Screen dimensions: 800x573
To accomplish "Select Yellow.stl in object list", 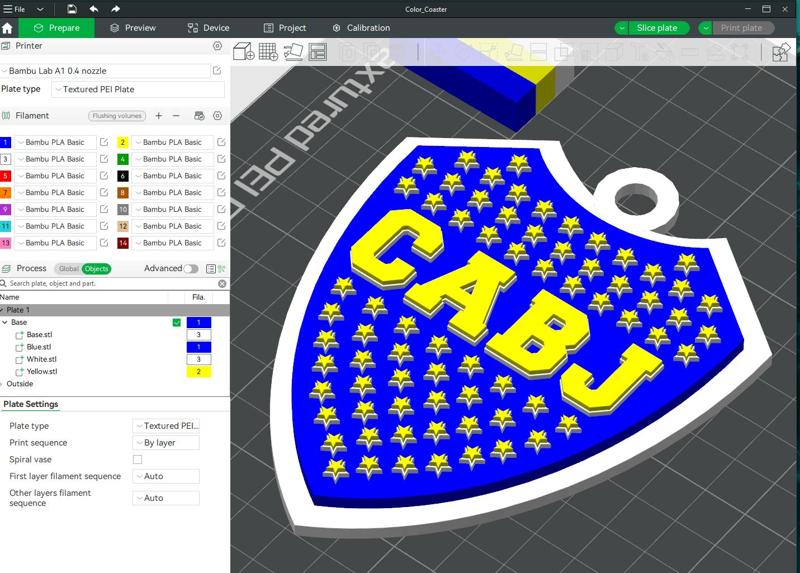I will pyautogui.click(x=42, y=371).
